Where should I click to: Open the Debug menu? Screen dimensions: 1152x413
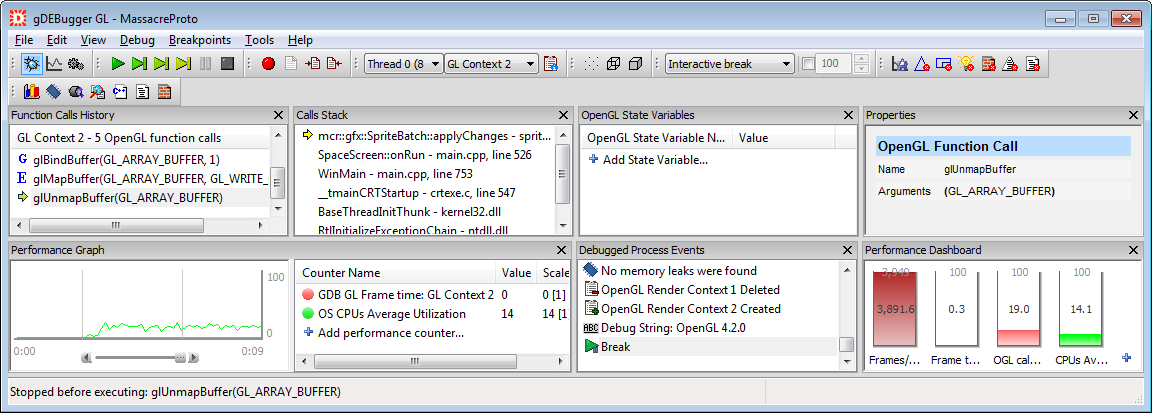coord(137,40)
